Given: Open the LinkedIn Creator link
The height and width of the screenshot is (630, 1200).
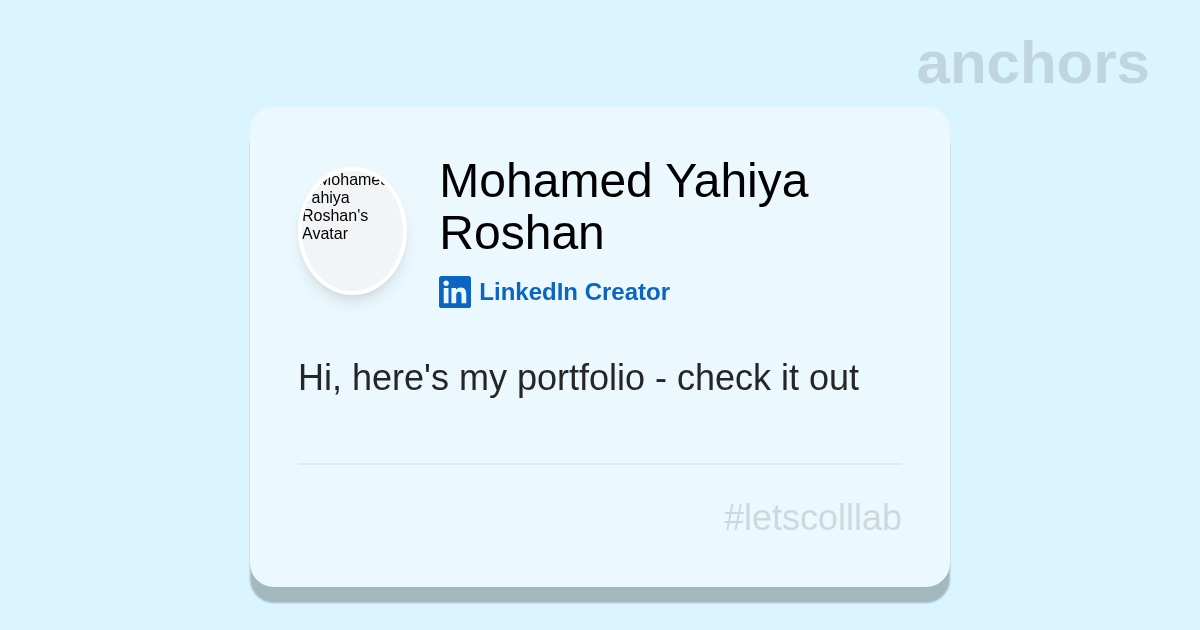Looking at the screenshot, I should tap(574, 292).
